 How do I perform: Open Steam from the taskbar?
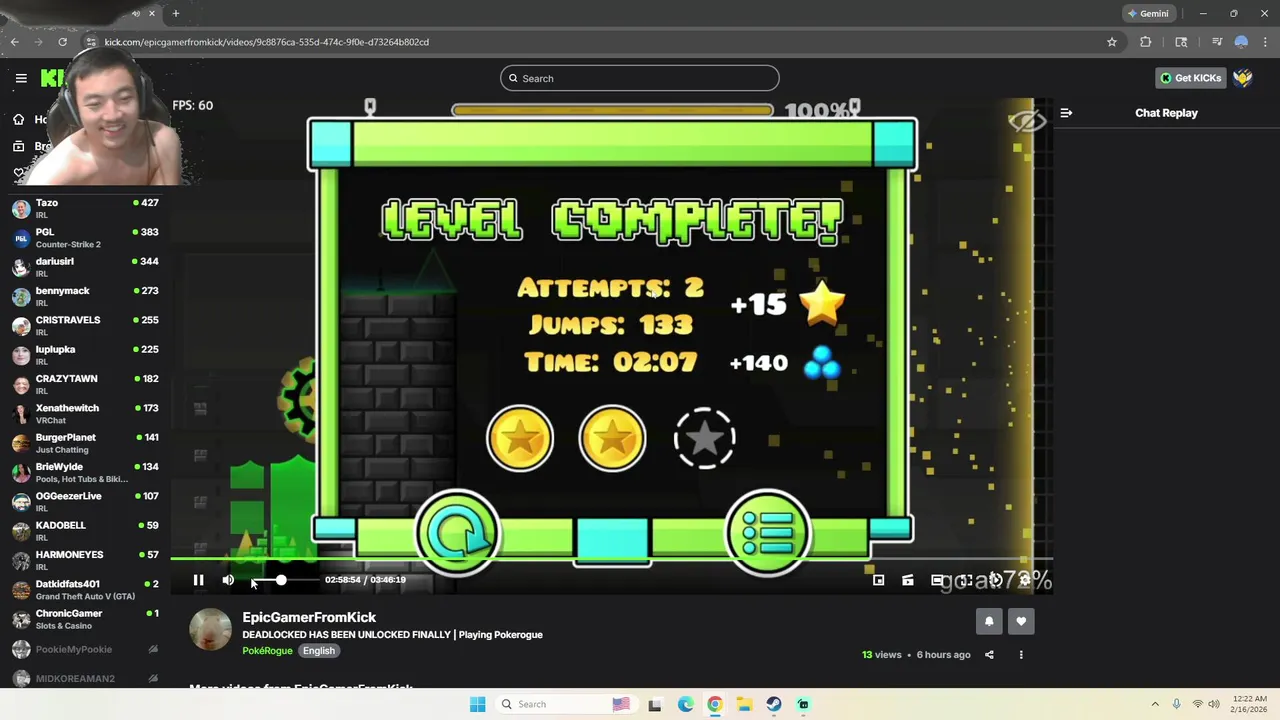tap(774, 704)
